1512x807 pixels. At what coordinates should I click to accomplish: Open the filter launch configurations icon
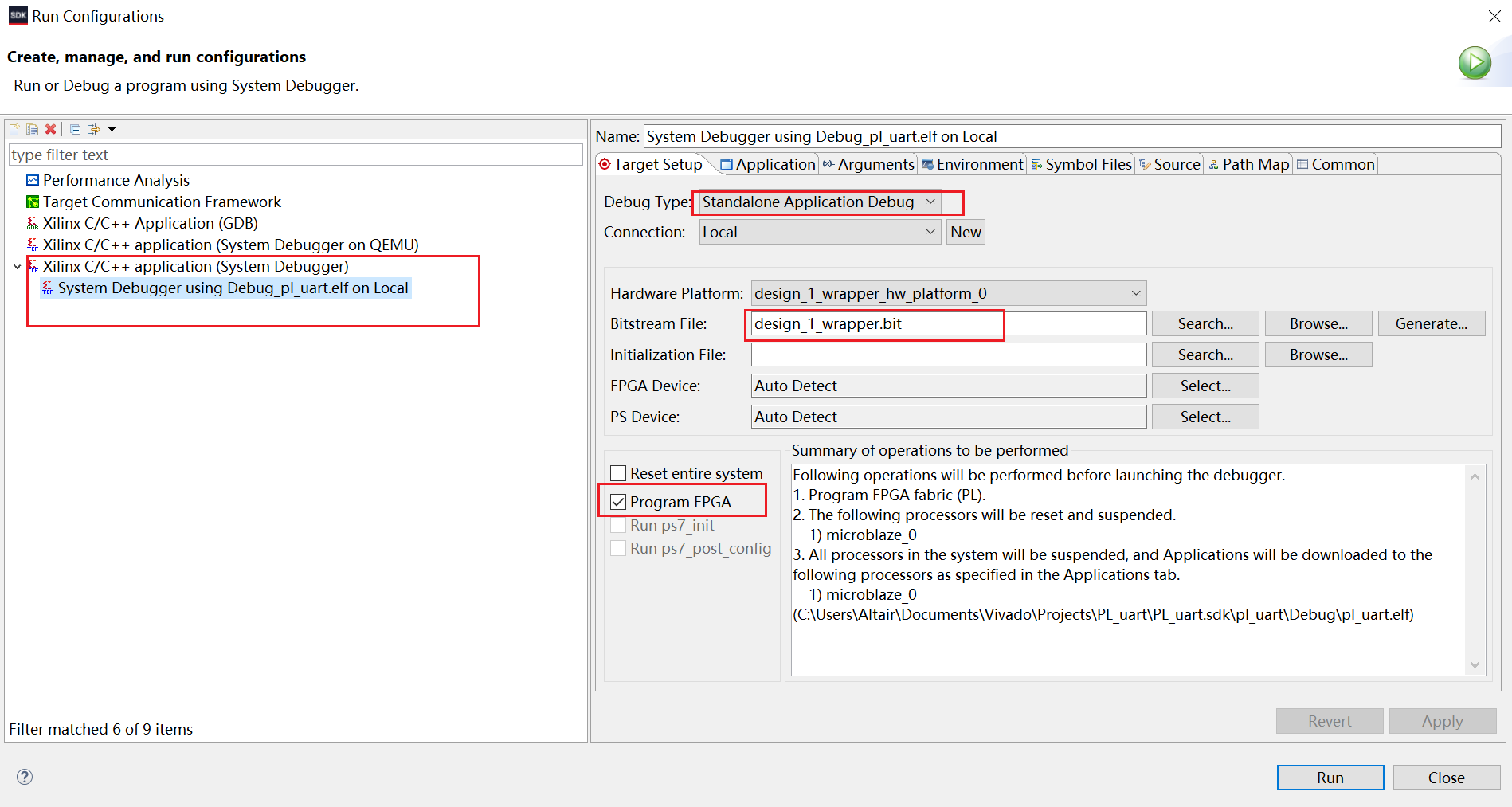[94, 128]
